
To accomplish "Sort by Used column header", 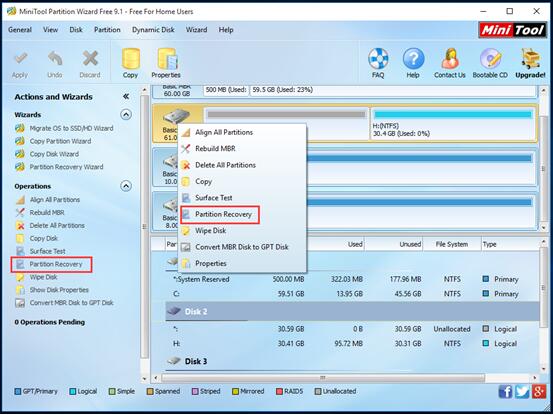I will pyautogui.click(x=336, y=244).
